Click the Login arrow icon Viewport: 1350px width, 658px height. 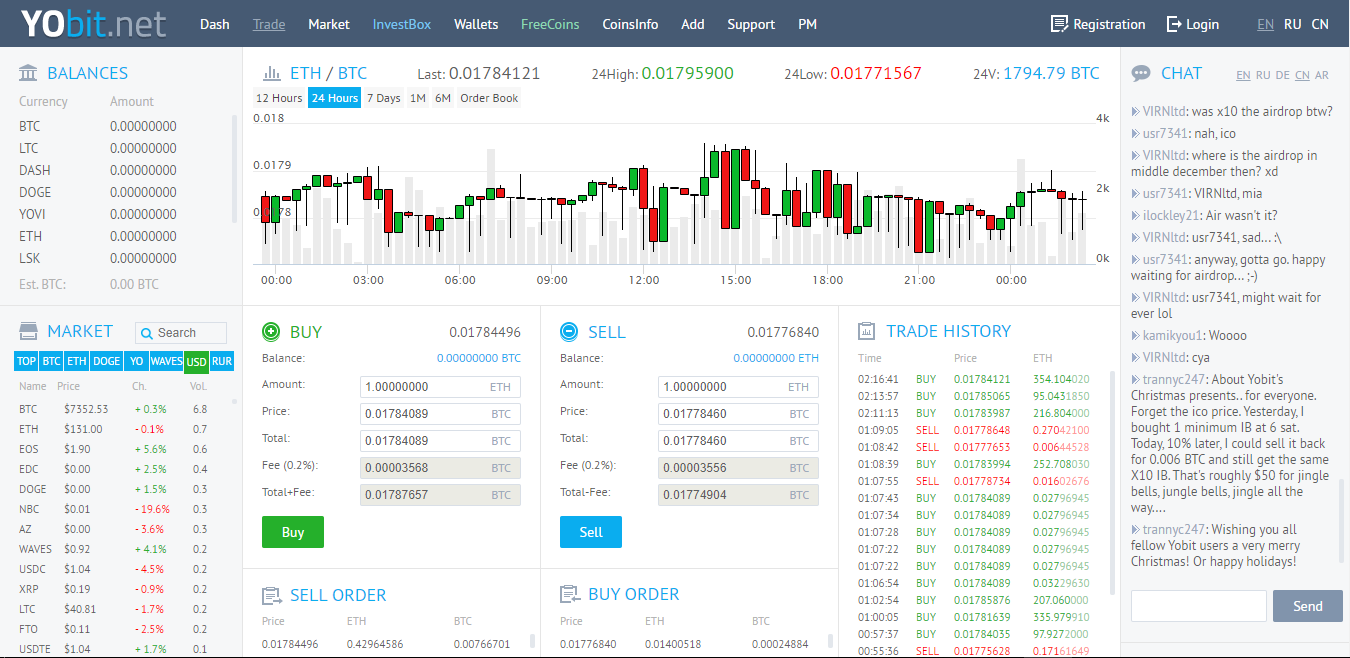click(1174, 24)
